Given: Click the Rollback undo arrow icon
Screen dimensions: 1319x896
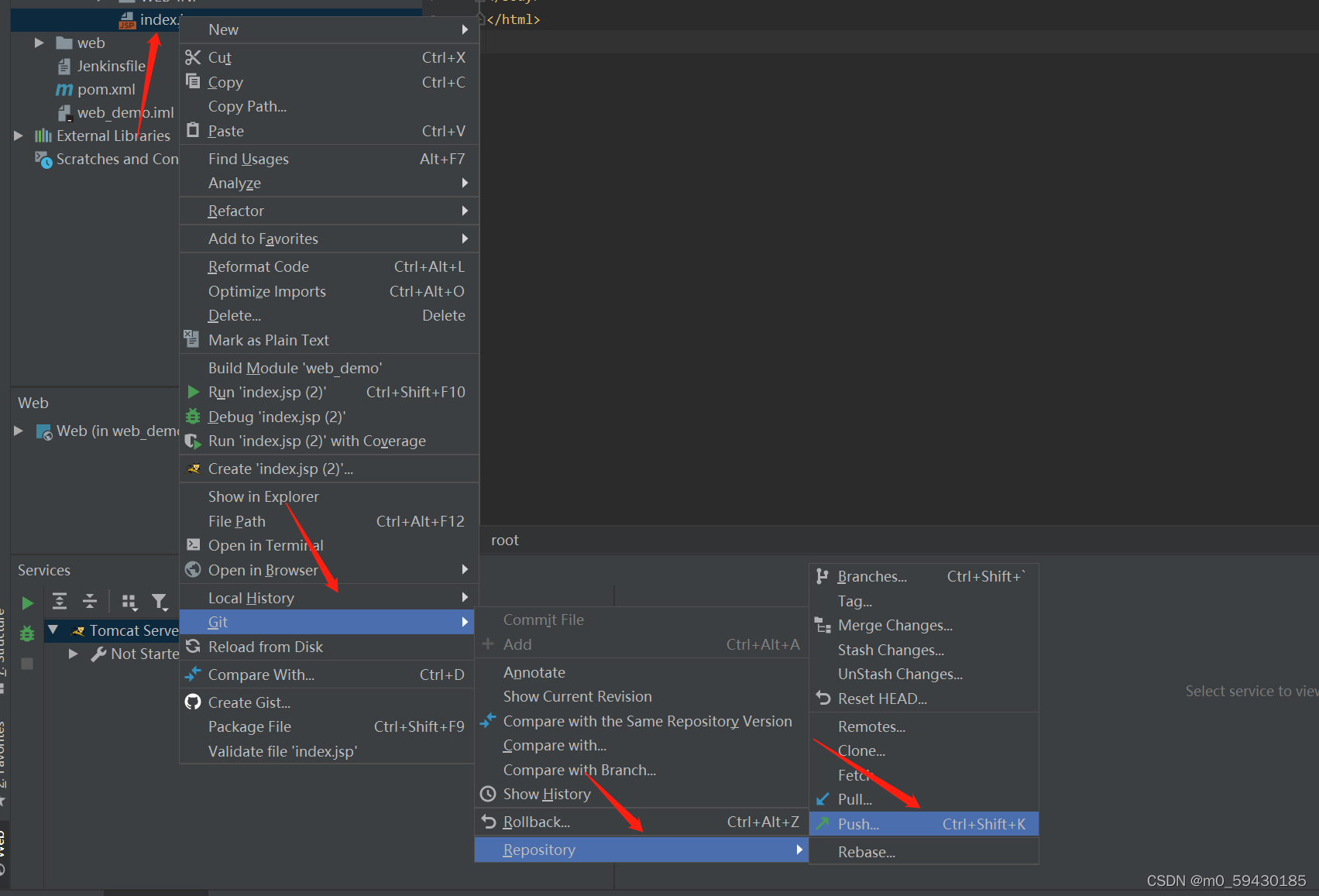Looking at the screenshot, I should point(488,821).
